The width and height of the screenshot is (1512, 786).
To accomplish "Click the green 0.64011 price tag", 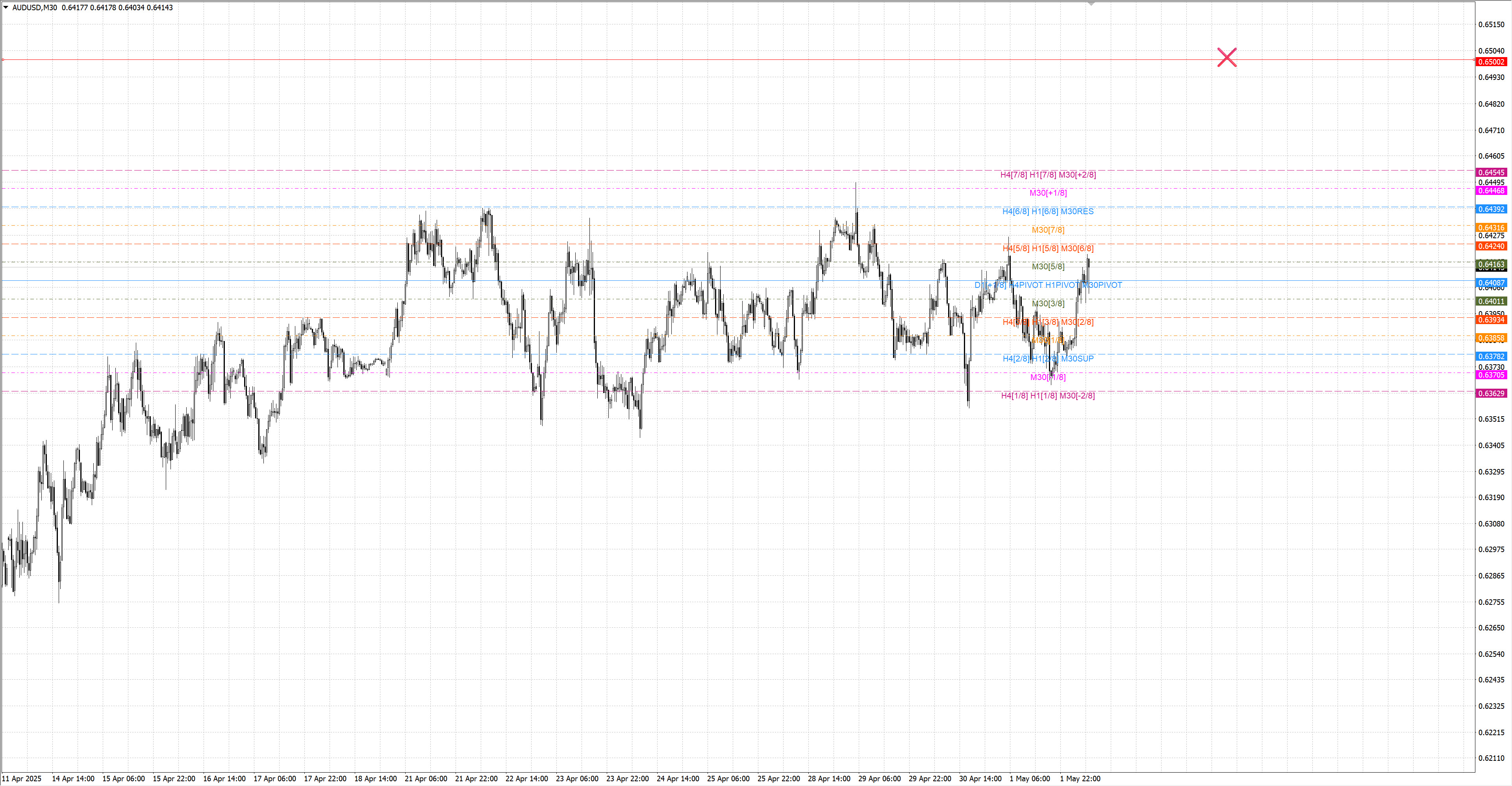I will pos(1491,301).
